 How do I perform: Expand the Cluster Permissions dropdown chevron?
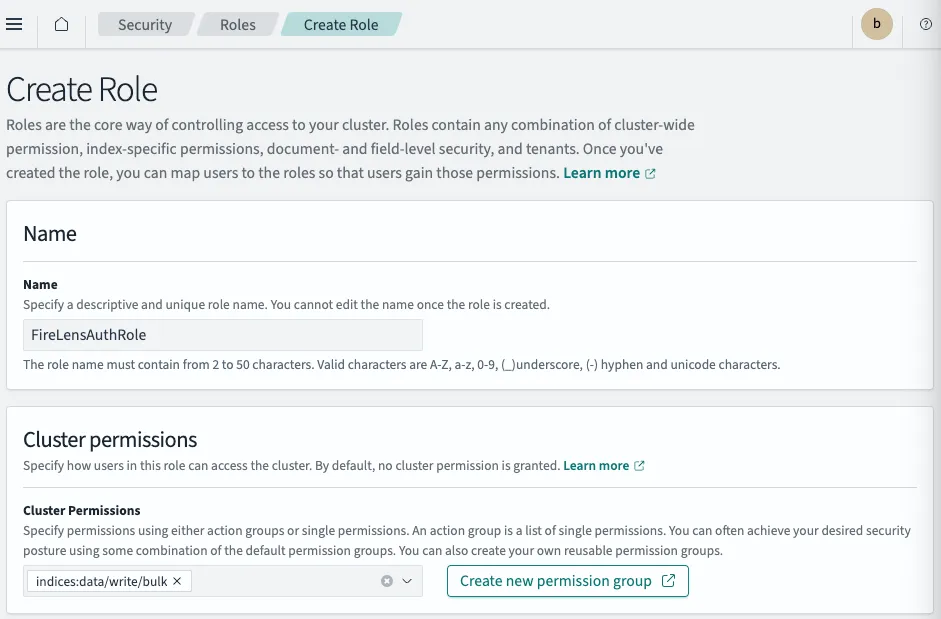(x=407, y=581)
